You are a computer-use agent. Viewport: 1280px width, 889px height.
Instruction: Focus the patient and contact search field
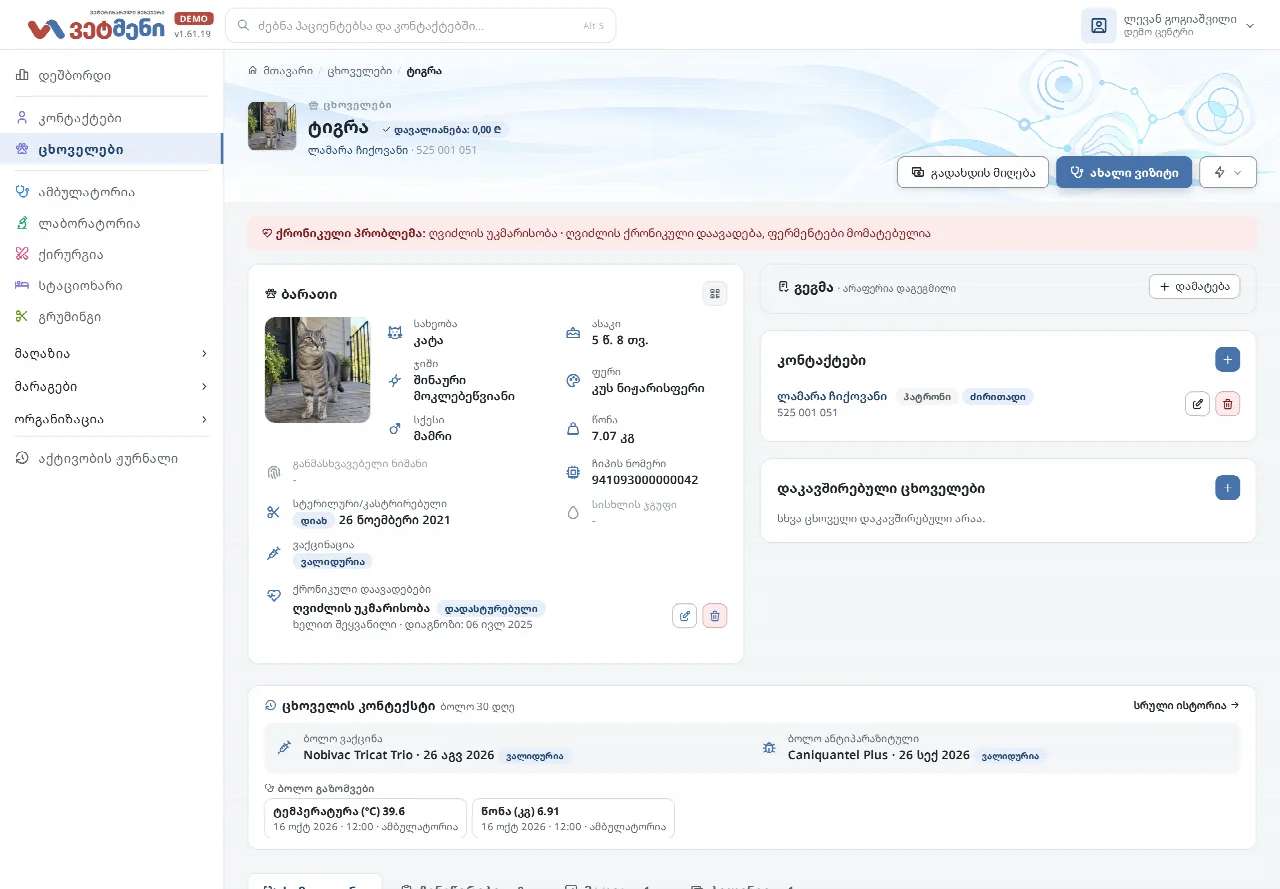pyautogui.click(x=420, y=26)
